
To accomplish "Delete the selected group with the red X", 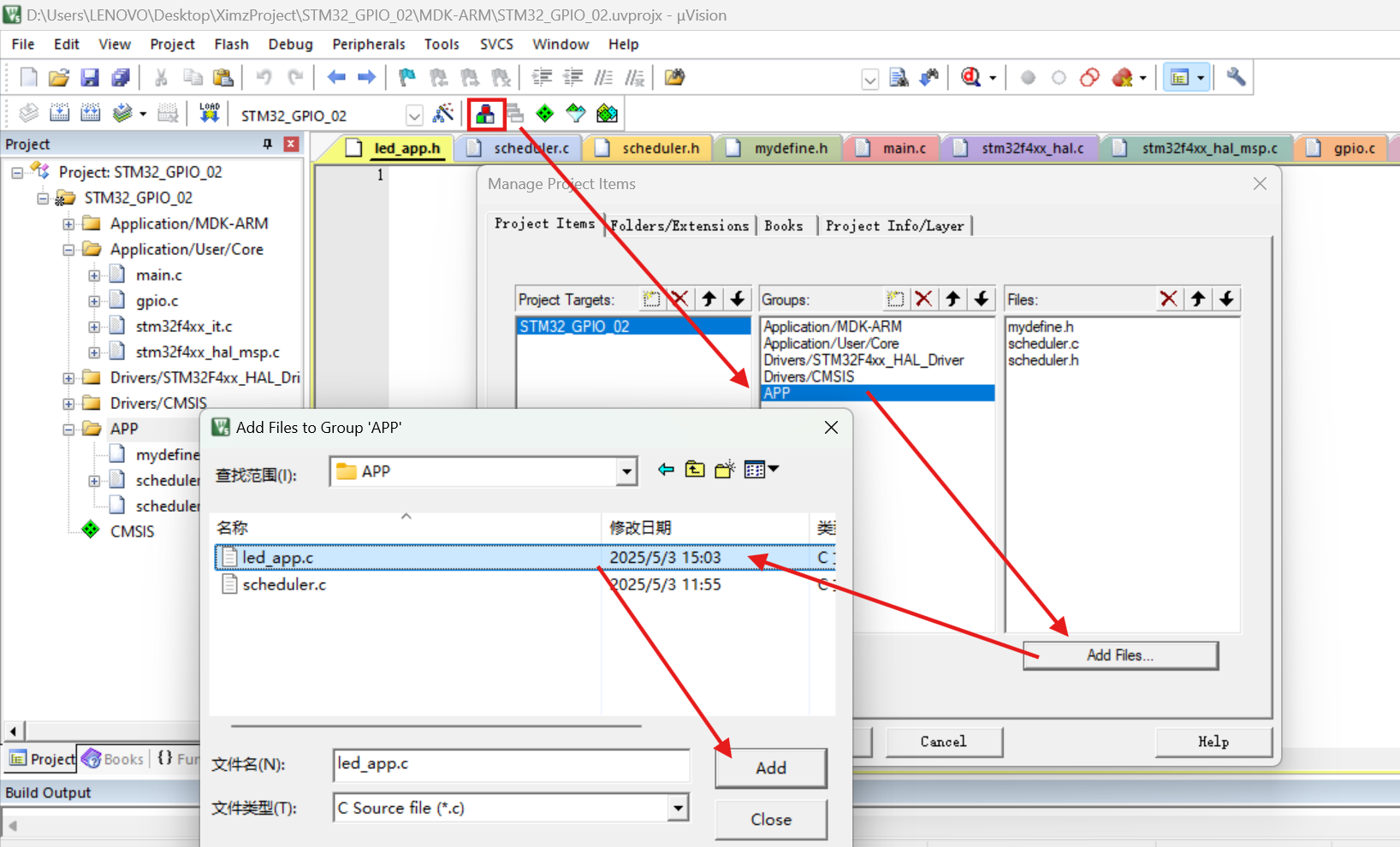I will [923, 299].
